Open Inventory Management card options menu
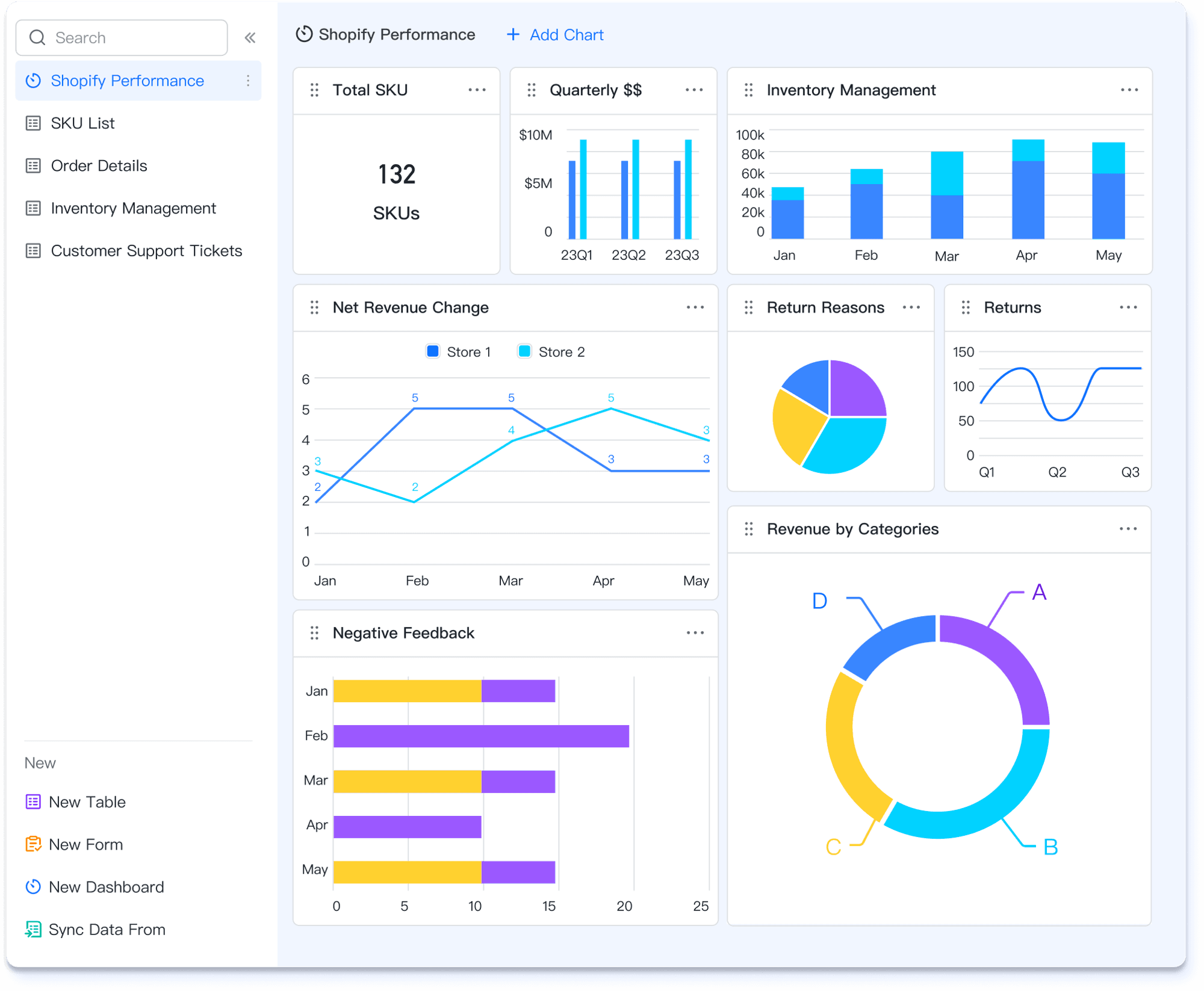 [1129, 90]
